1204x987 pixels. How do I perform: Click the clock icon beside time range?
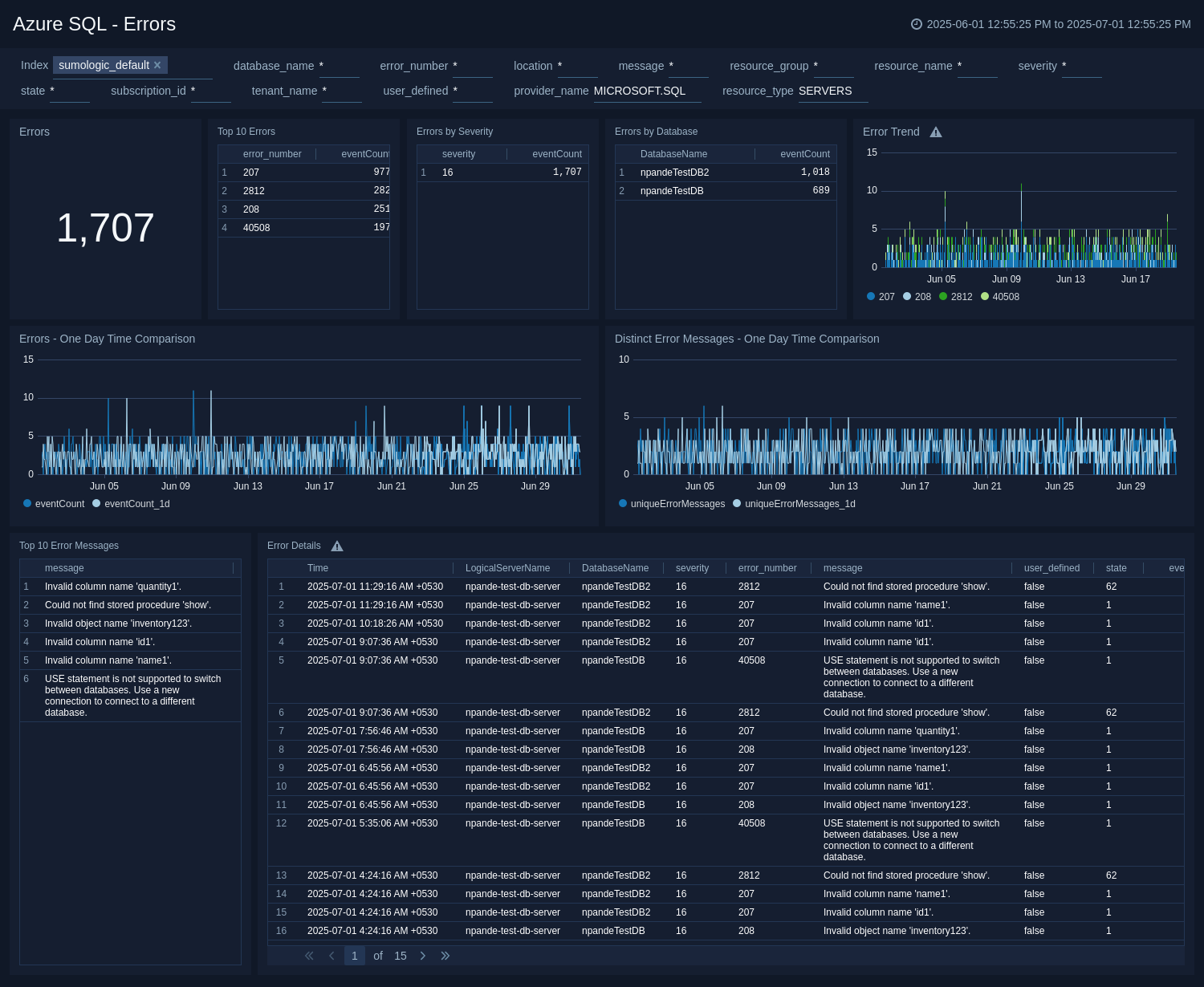(917, 24)
